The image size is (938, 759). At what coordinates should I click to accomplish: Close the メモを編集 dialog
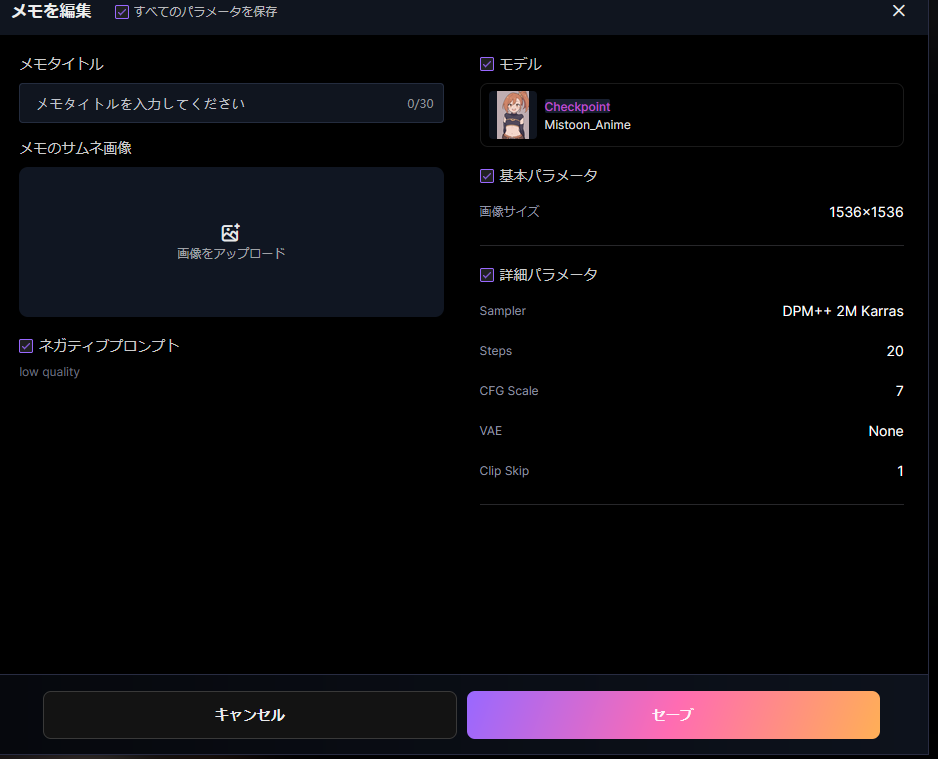point(898,11)
